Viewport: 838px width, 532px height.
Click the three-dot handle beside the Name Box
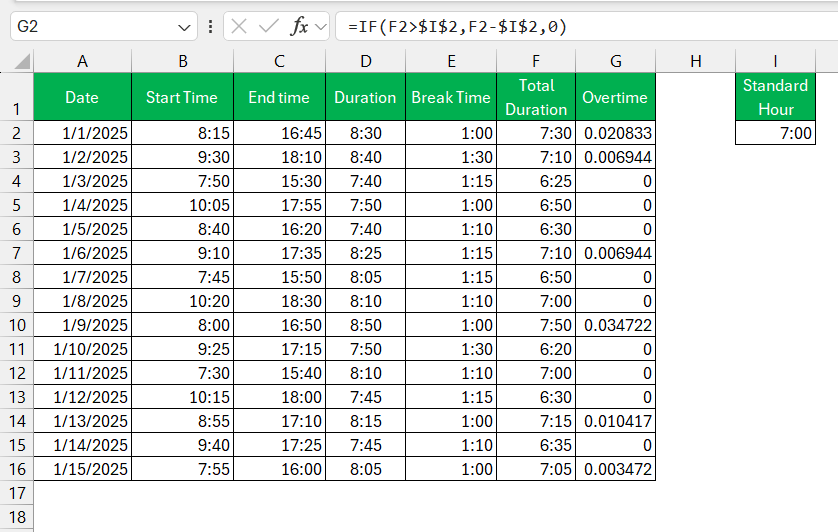211,26
